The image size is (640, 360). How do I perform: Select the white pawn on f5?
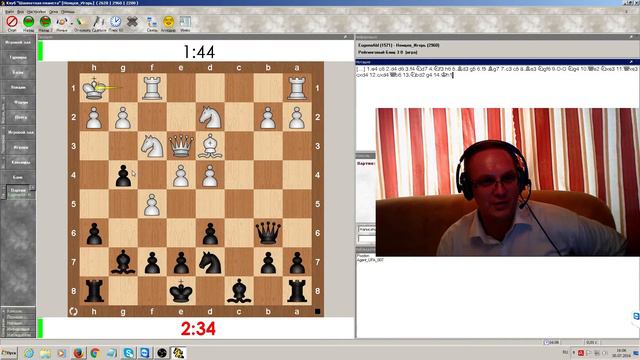[x=152, y=204]
